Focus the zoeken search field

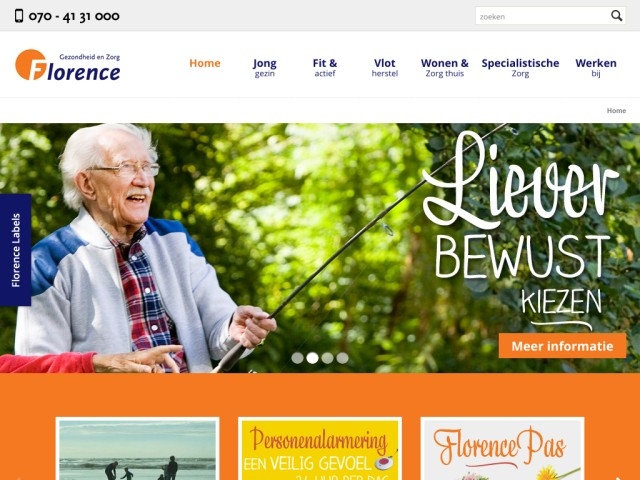pos(542,16)
